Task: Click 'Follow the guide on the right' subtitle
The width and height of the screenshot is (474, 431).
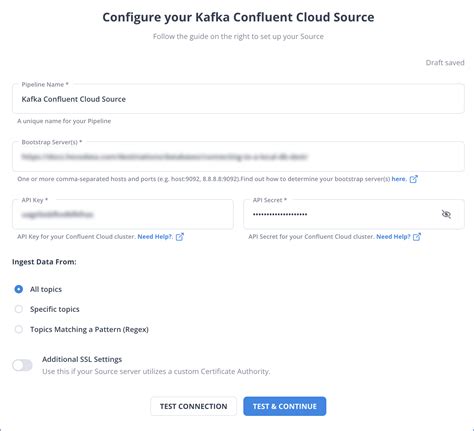Action: click(x=238, y=36)
